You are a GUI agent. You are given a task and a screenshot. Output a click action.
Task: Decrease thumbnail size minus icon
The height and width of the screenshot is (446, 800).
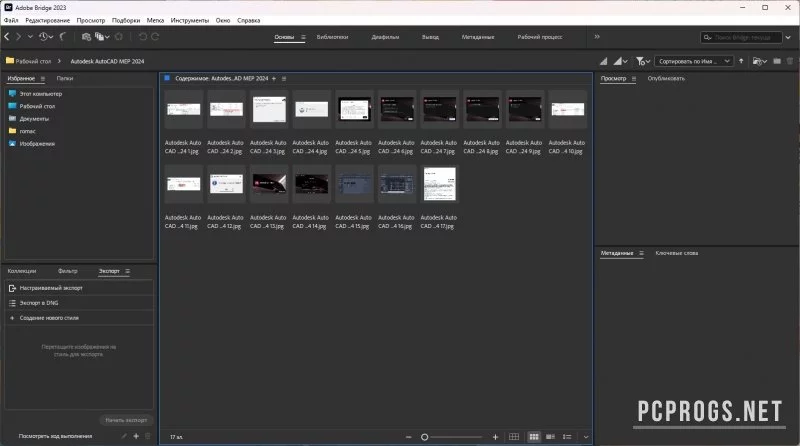408,437
